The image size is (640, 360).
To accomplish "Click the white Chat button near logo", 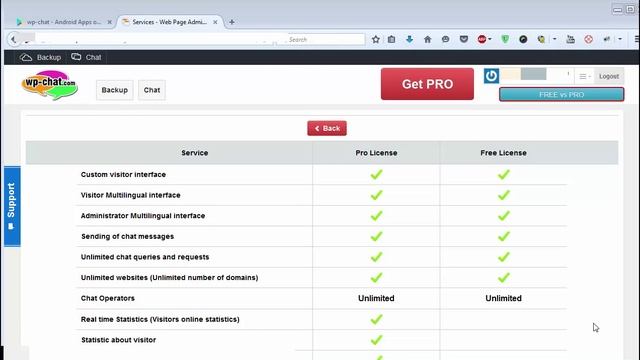I will (152, 90).
